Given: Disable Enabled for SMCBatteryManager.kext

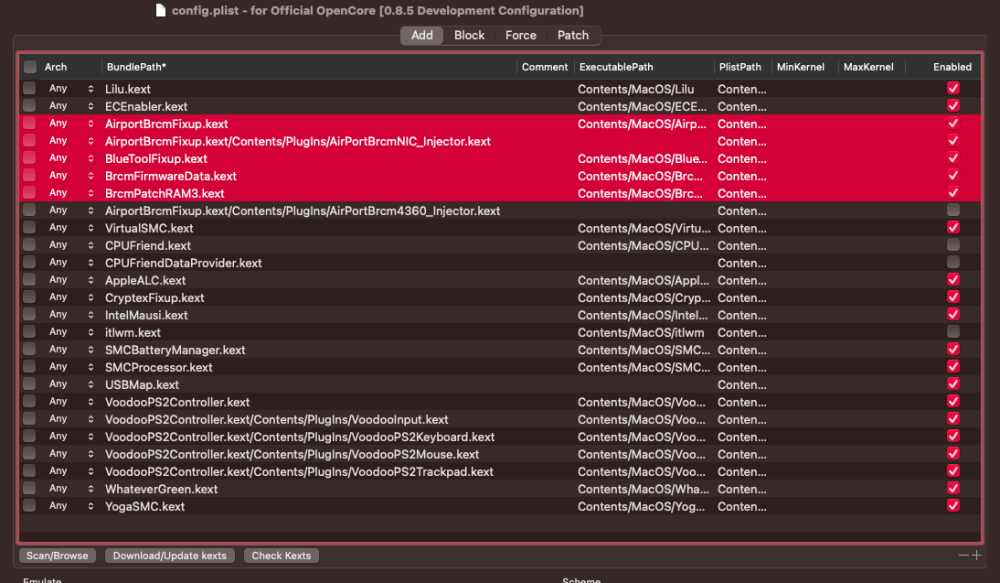Looking at the screenshot, I should [953, 349].
